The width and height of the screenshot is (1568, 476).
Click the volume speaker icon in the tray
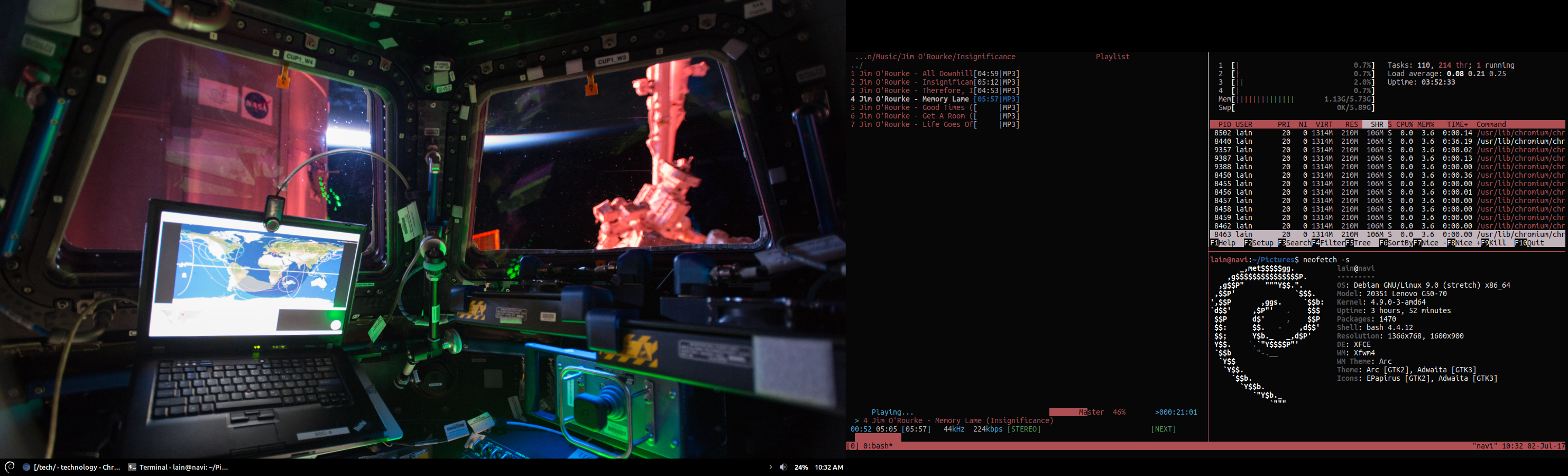click(783, 468)
